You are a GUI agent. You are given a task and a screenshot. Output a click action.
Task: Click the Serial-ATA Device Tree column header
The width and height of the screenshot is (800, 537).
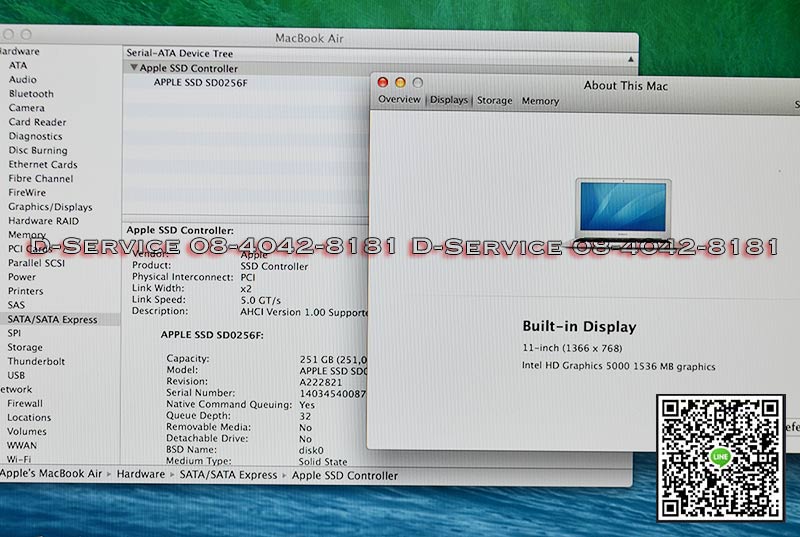(x=180, y=53)
